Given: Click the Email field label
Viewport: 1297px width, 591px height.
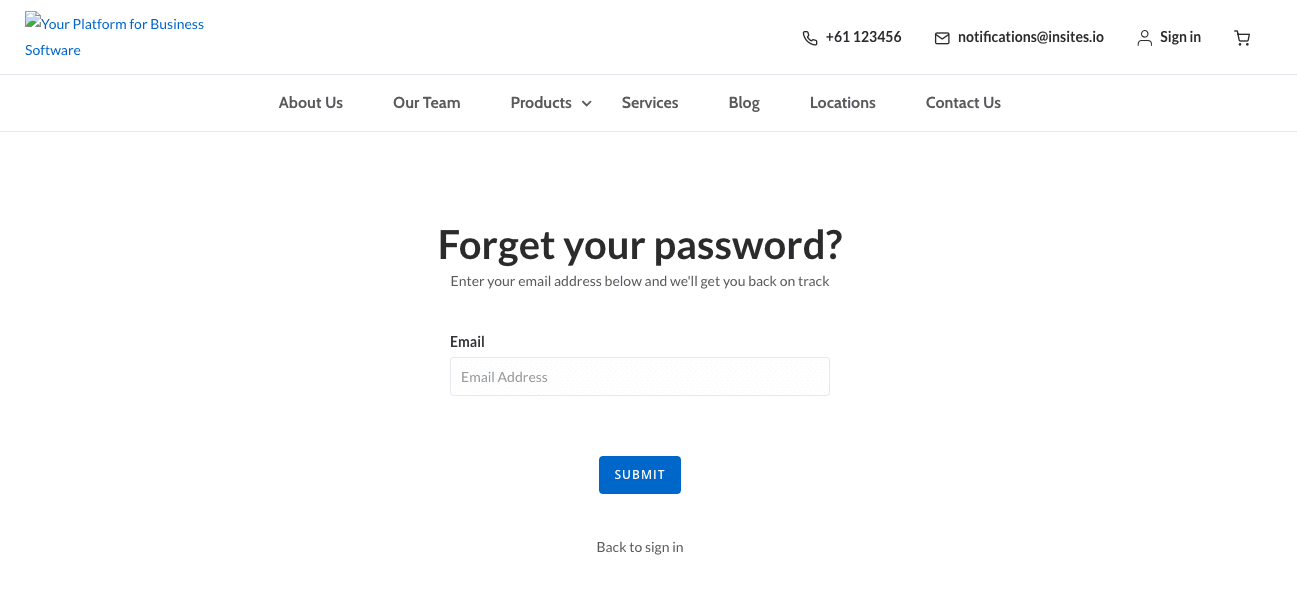Looking at the screenshot, I should pos(467,342).
